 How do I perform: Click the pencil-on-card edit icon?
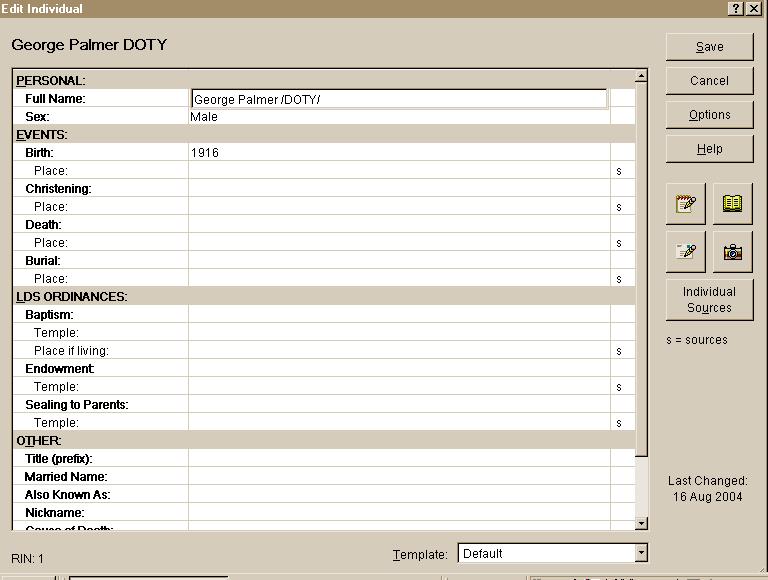(x=686, y=252)
